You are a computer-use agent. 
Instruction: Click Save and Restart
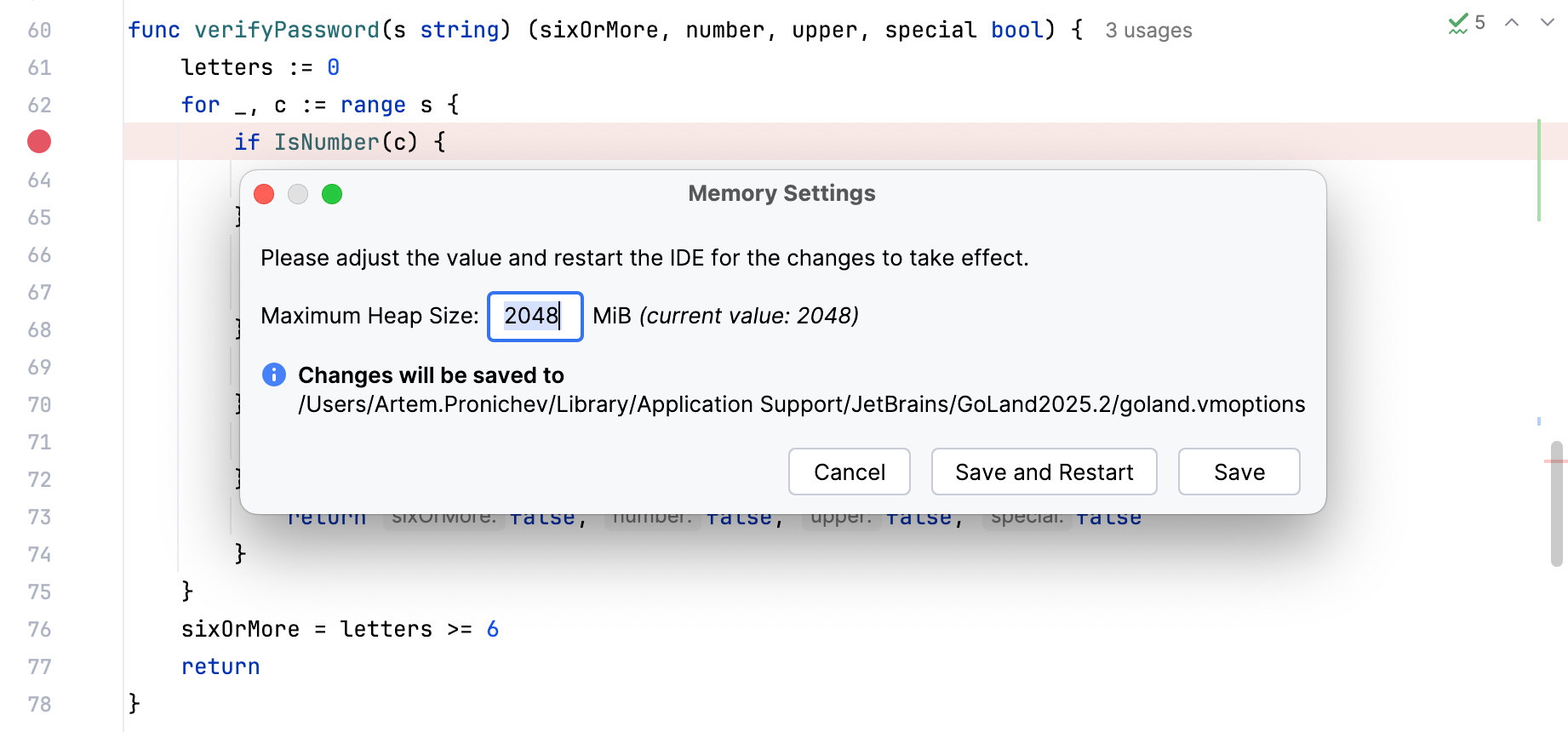[1044, 472]
